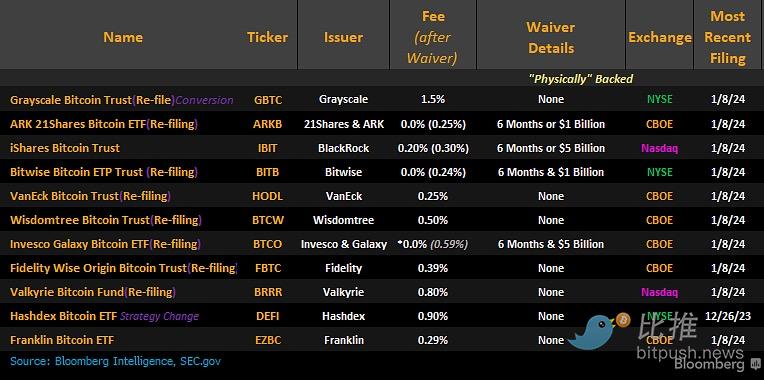Click the blue bird bitpush logo icon
This screenshot has height=380, width=764.
593,332
